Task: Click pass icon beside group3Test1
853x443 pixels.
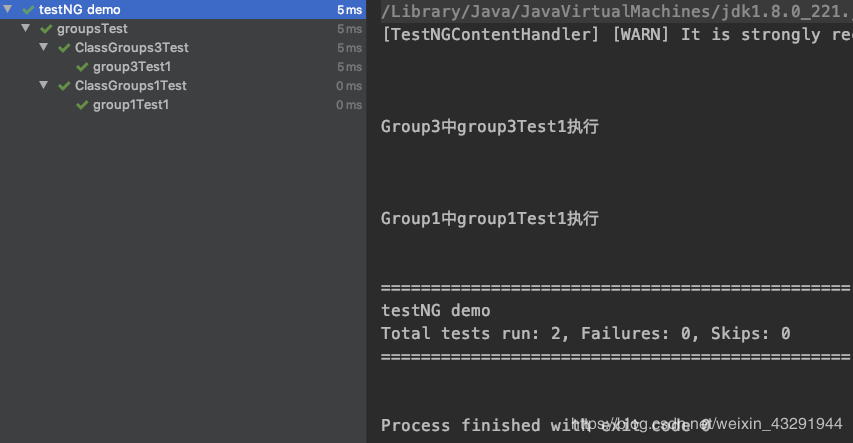Action: click(x=82, y=67)
